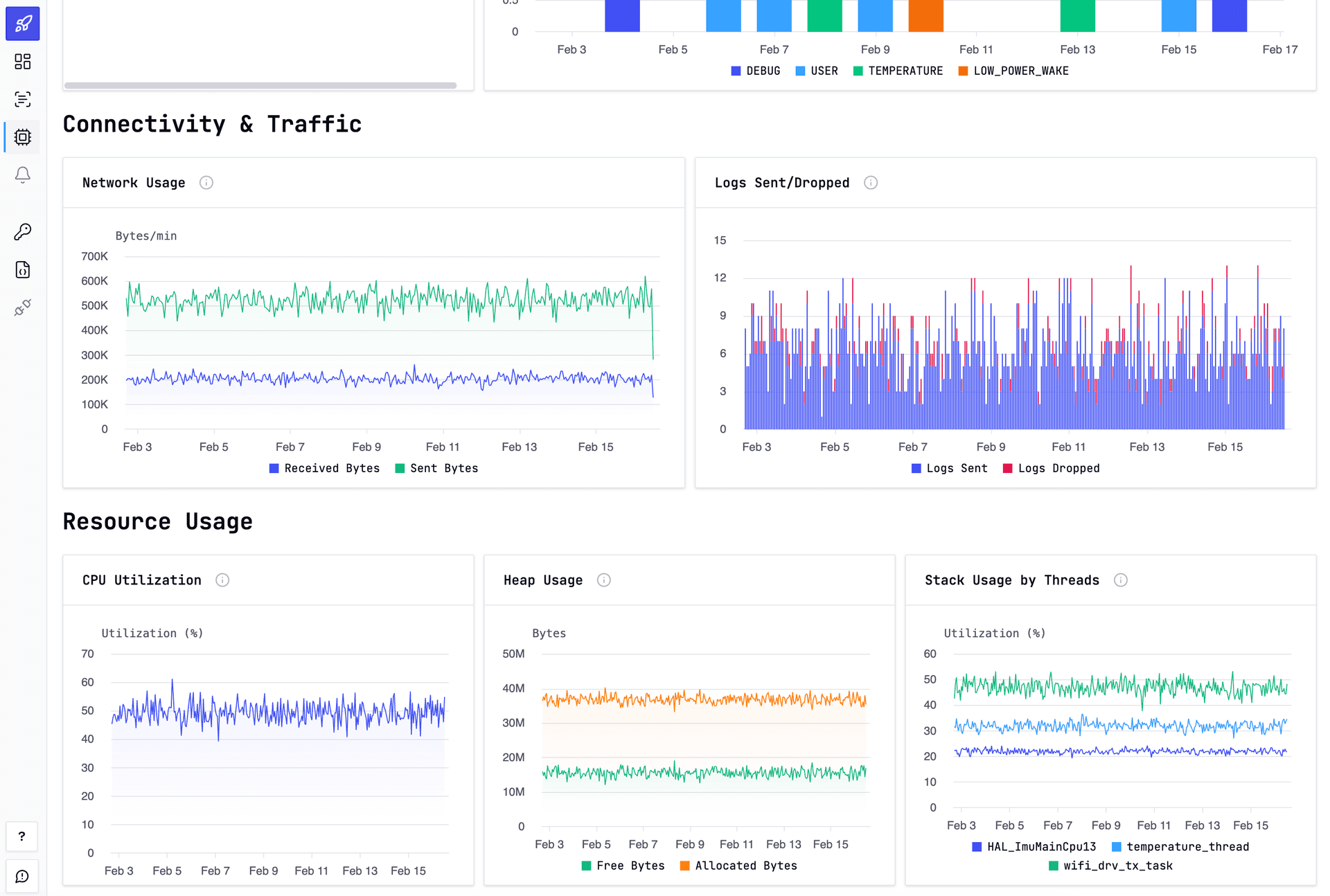1330x896 pixels.
Task: Open the logs list icon in sidebar
Action: [23, 99]
